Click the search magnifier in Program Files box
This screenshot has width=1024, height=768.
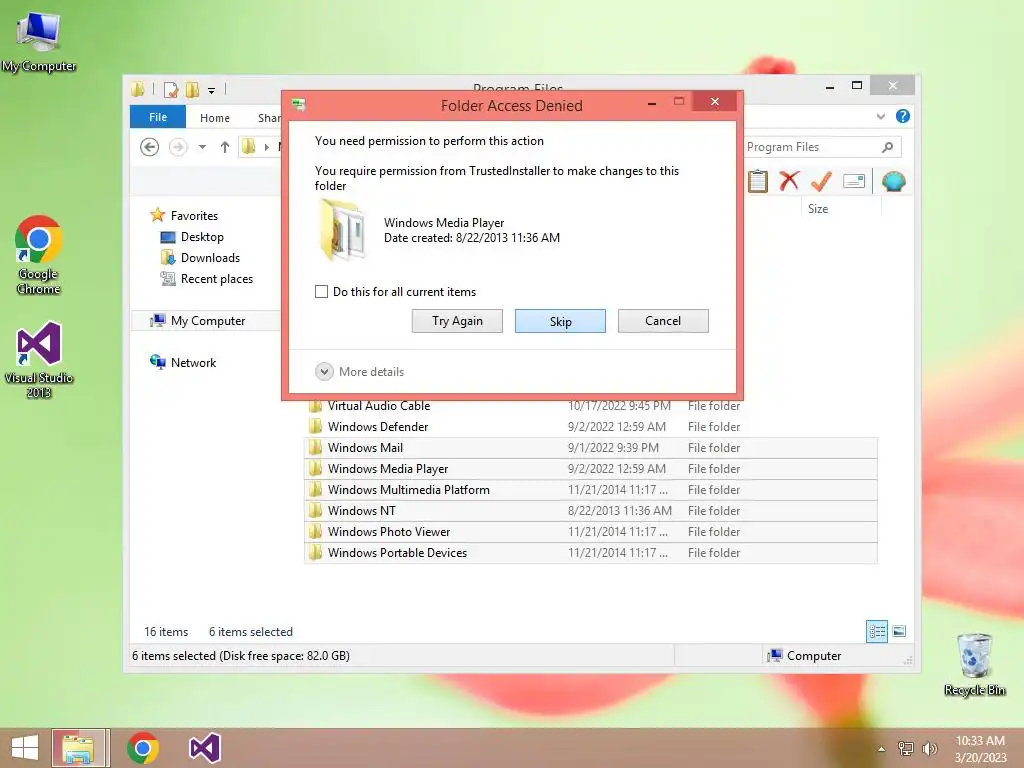(x=887, y=147)
